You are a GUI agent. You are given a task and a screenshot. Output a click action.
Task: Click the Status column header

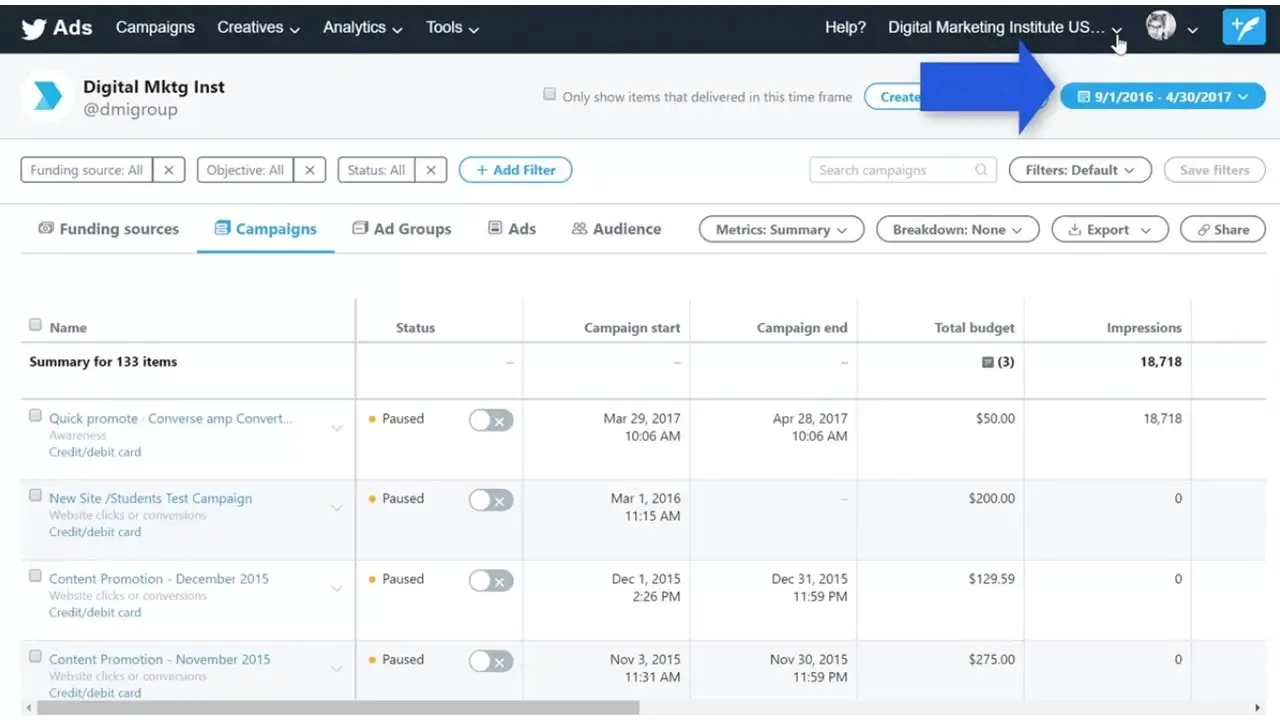point(415,327)
